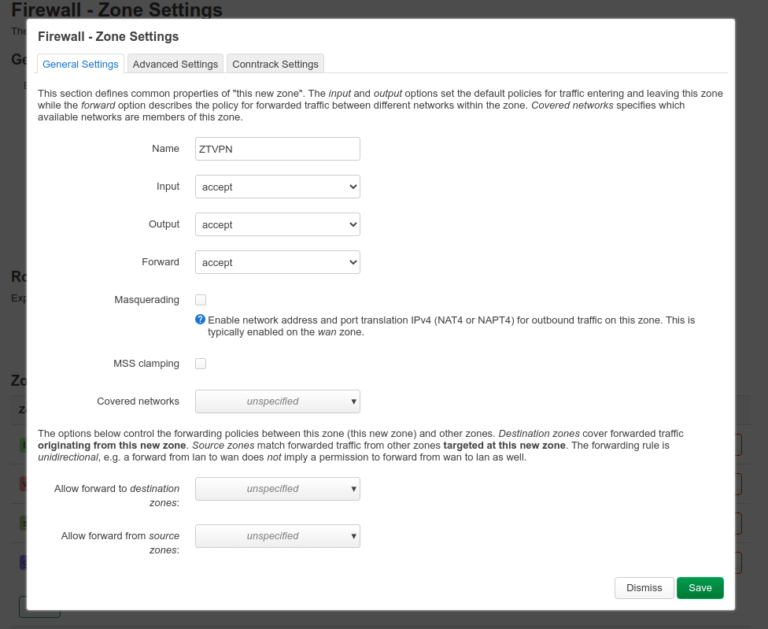The width and height of the screenshot is (768, 629).
Task: Click the Masquerading field label
Action: pos(147,300)
